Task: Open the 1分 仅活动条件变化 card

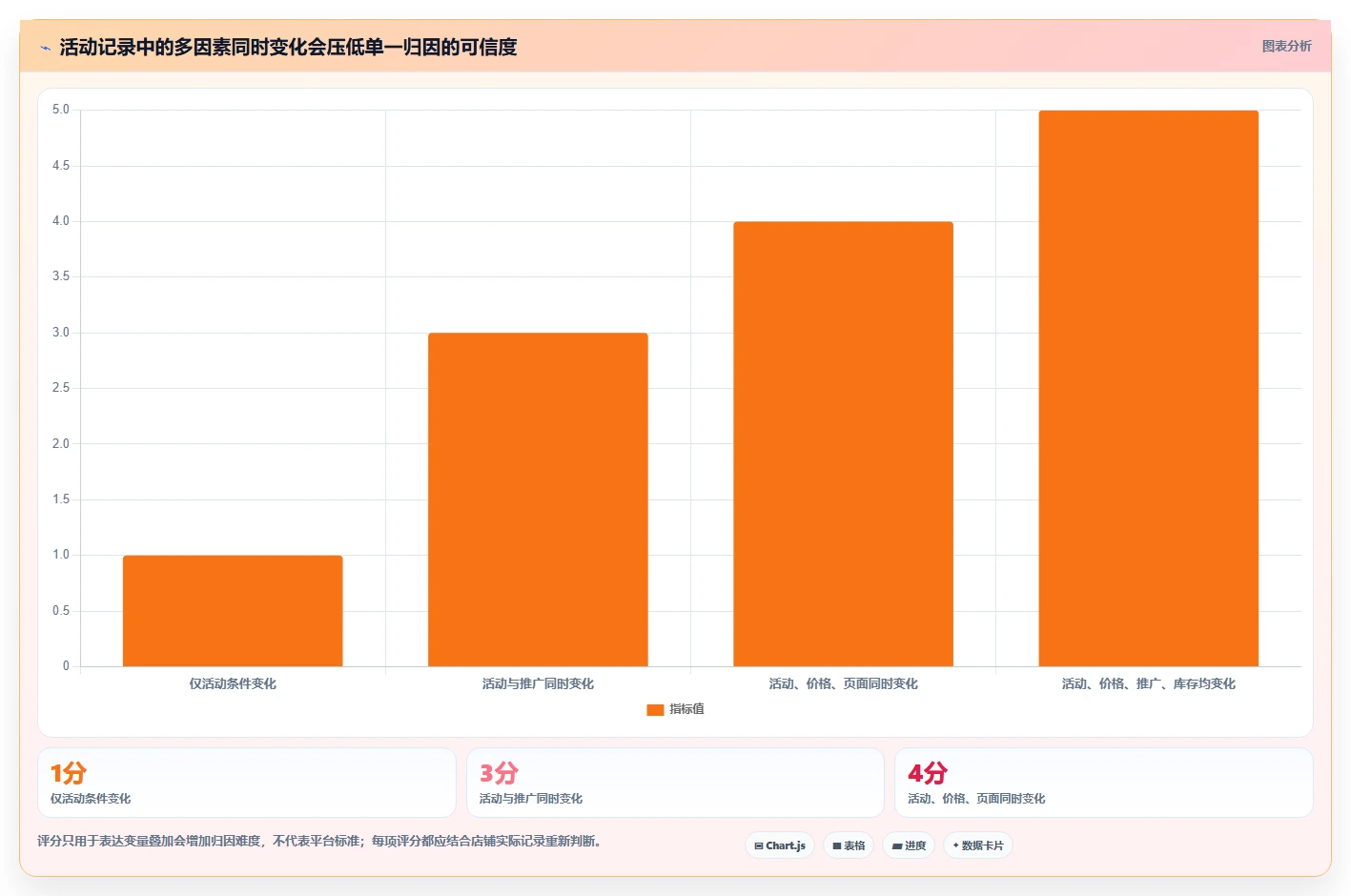Action: click(247, 783)
